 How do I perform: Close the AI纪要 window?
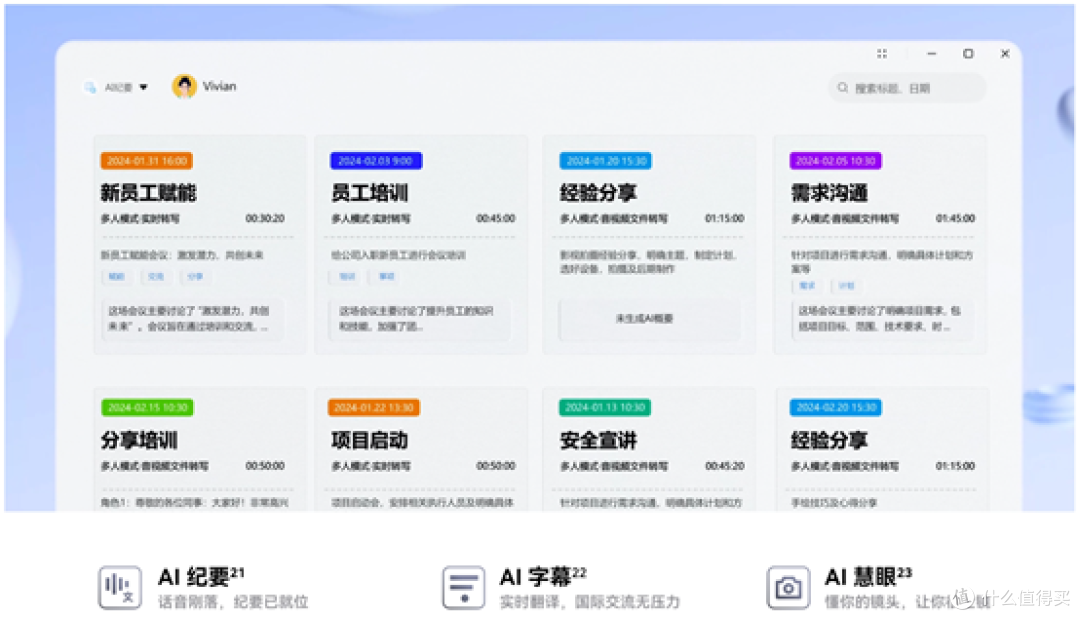click(x=1005, y=54)
